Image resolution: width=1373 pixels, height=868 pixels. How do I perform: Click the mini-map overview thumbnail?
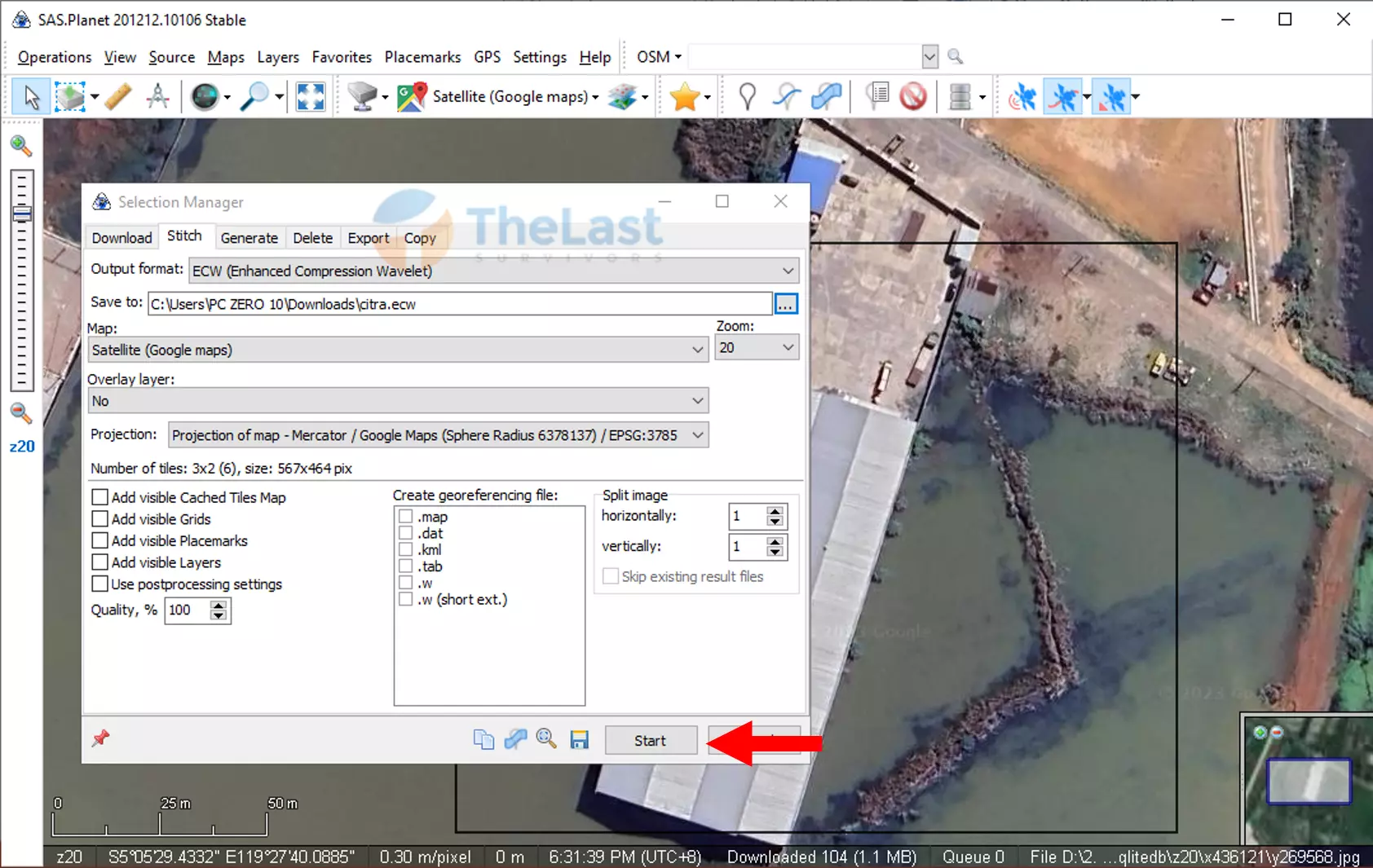click(x=1308, y=780)
